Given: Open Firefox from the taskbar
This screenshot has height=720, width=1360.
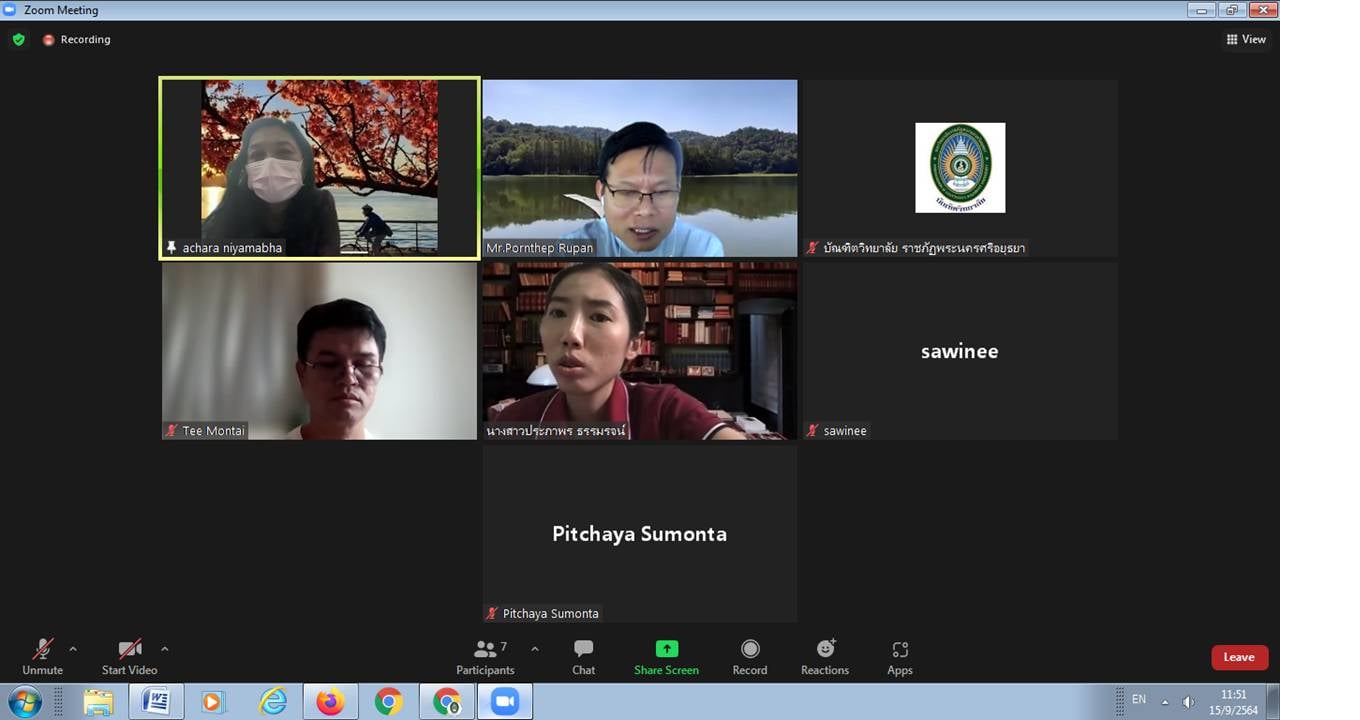Looking at the screenshot, I should tap(330, 702).
